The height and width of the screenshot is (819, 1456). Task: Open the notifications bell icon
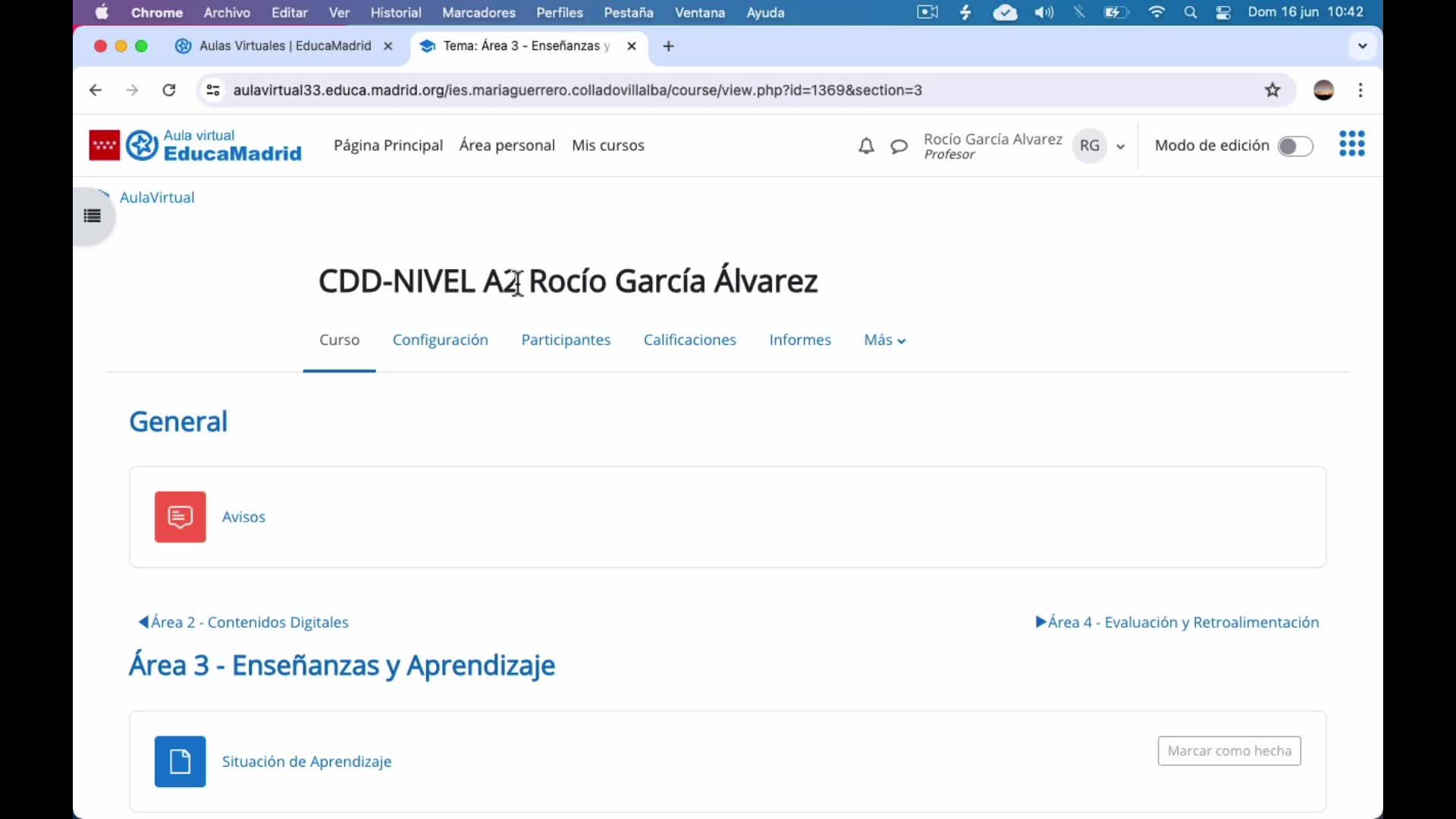click(x=866, y=146)
